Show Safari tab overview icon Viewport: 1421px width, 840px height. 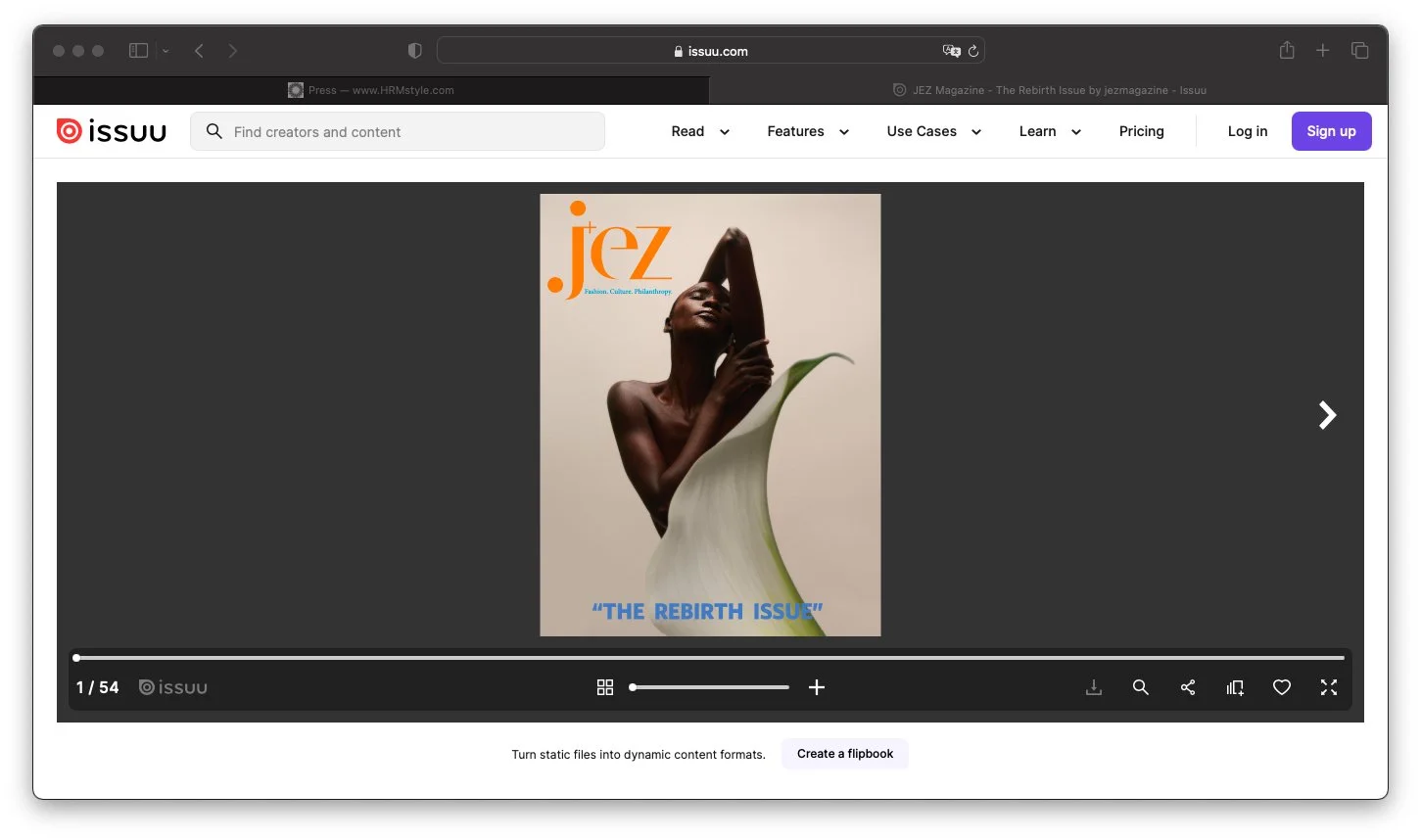point(1359,50)
